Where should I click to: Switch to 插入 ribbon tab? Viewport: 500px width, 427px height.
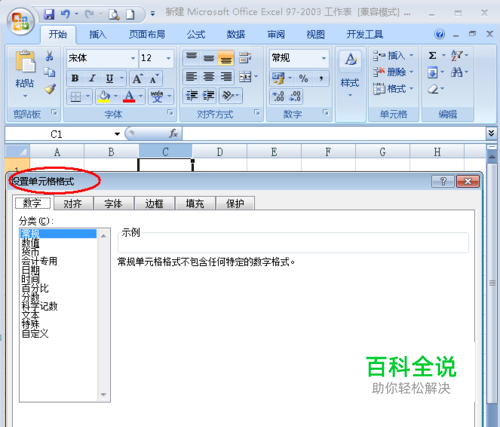[x=98, y=34]
